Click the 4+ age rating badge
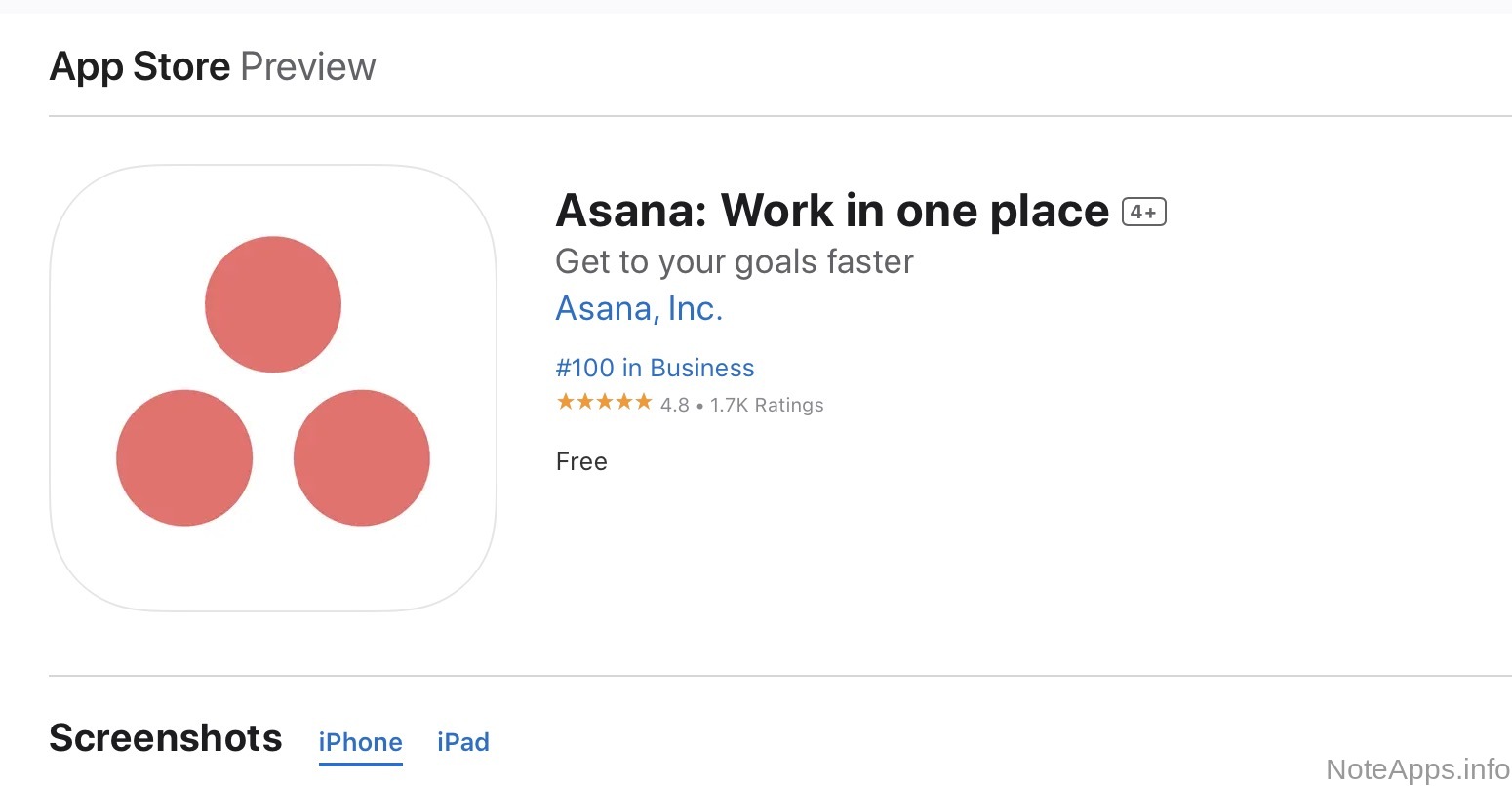The height and width of the screenshot is (786, 1512). (x=1143, y=212)
